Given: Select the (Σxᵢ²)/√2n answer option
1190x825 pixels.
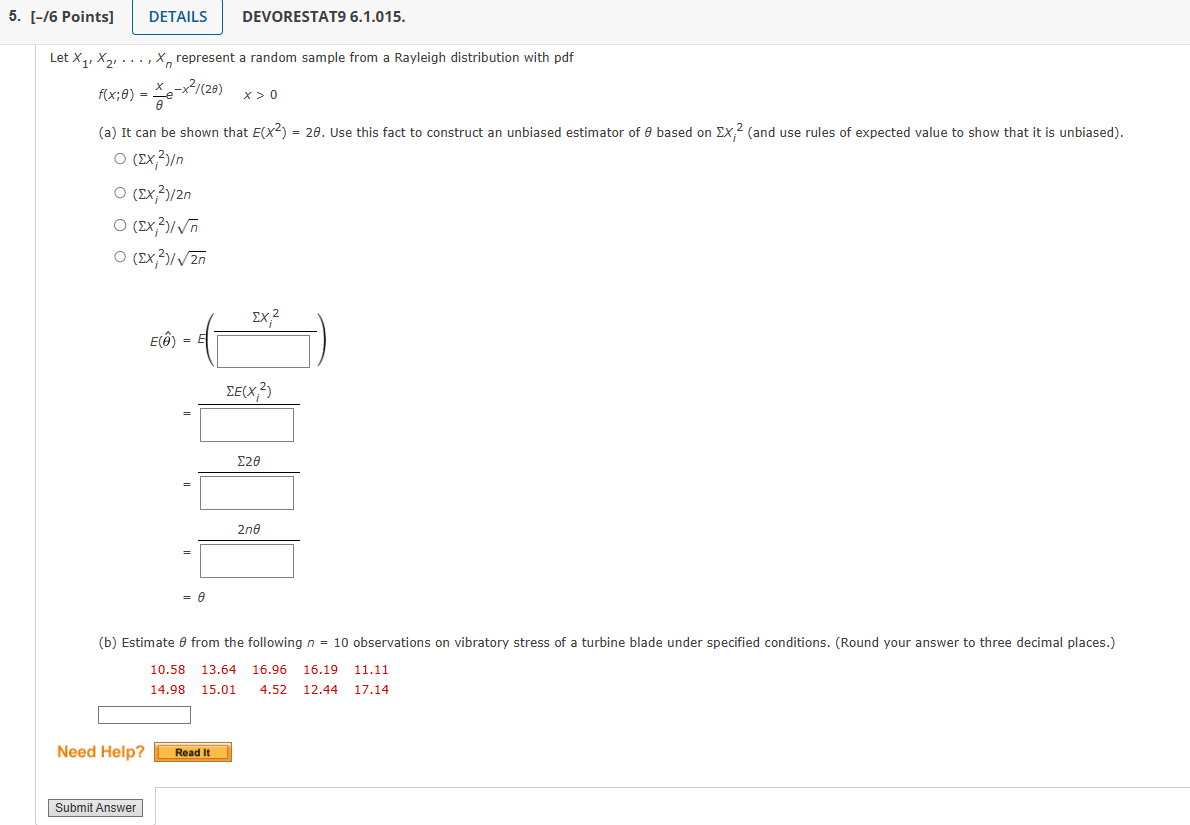Looking at the screenshot, I should tap(120, 257).
